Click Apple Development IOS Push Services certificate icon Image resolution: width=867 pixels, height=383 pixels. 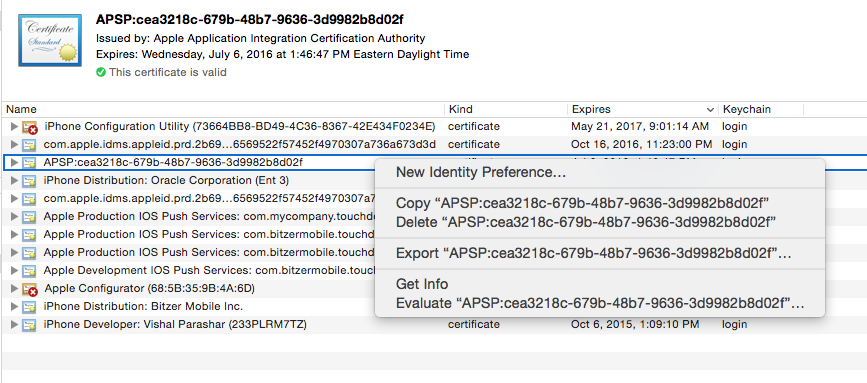point(29,271)
